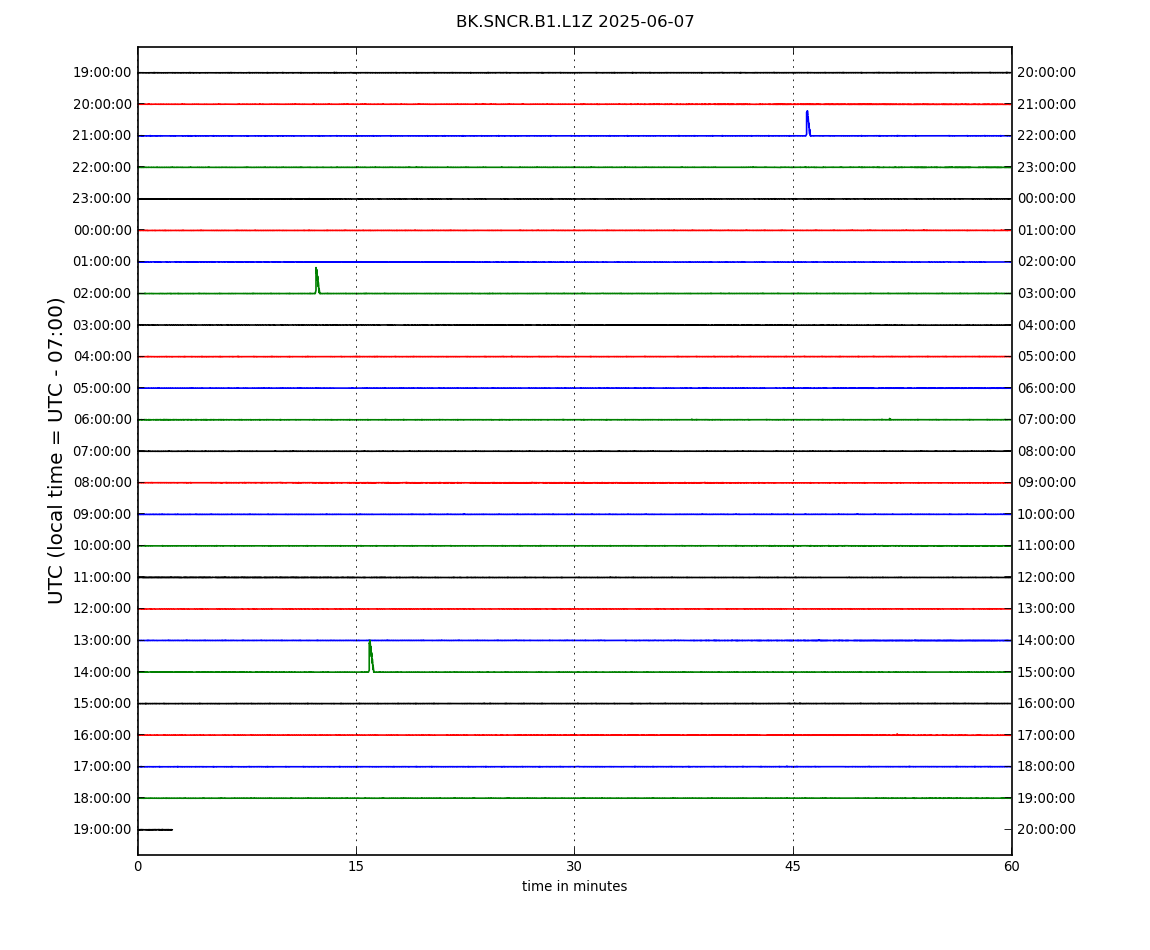Click the left-axis label 09:00:00
Screen dimensions: 1150x950
click(103, 514)
